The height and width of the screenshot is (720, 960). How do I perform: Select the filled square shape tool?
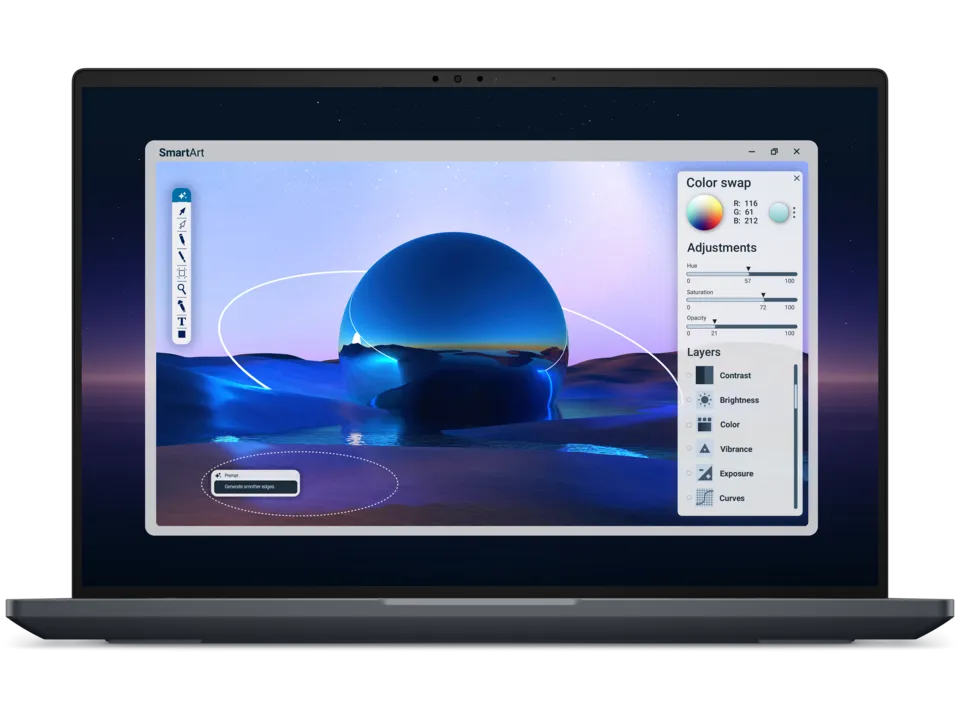coord(182,334)
